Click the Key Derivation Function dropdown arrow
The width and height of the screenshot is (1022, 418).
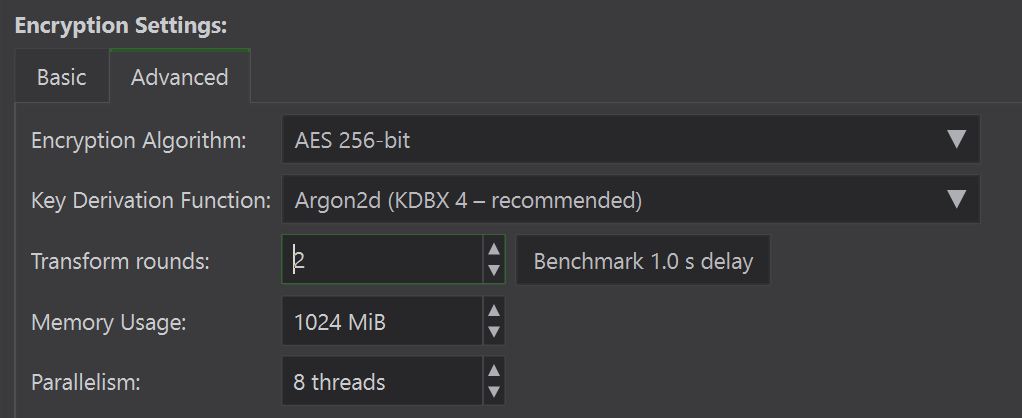(x=956, y=200)
